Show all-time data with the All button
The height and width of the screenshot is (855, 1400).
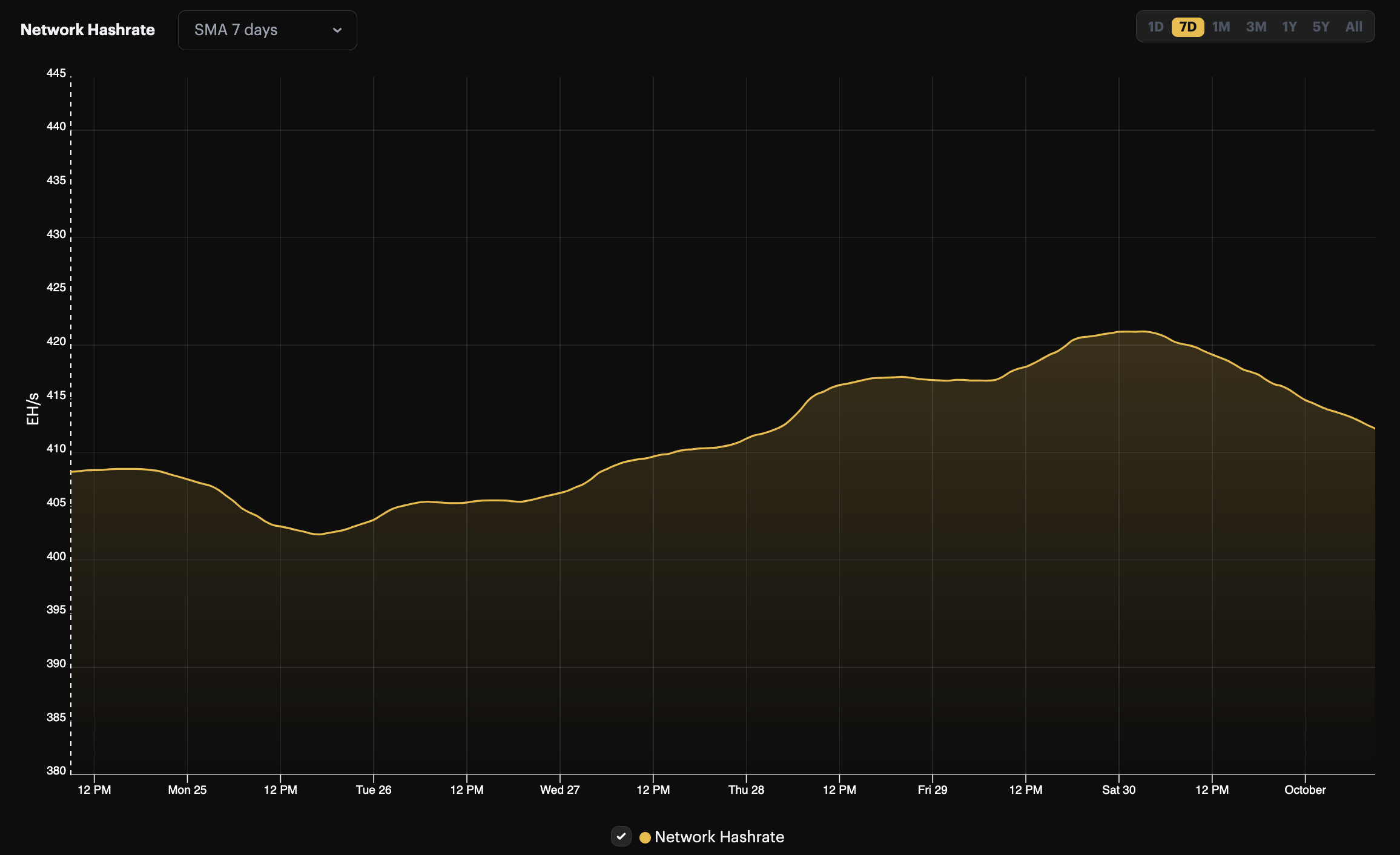[x=1354, y=27]
